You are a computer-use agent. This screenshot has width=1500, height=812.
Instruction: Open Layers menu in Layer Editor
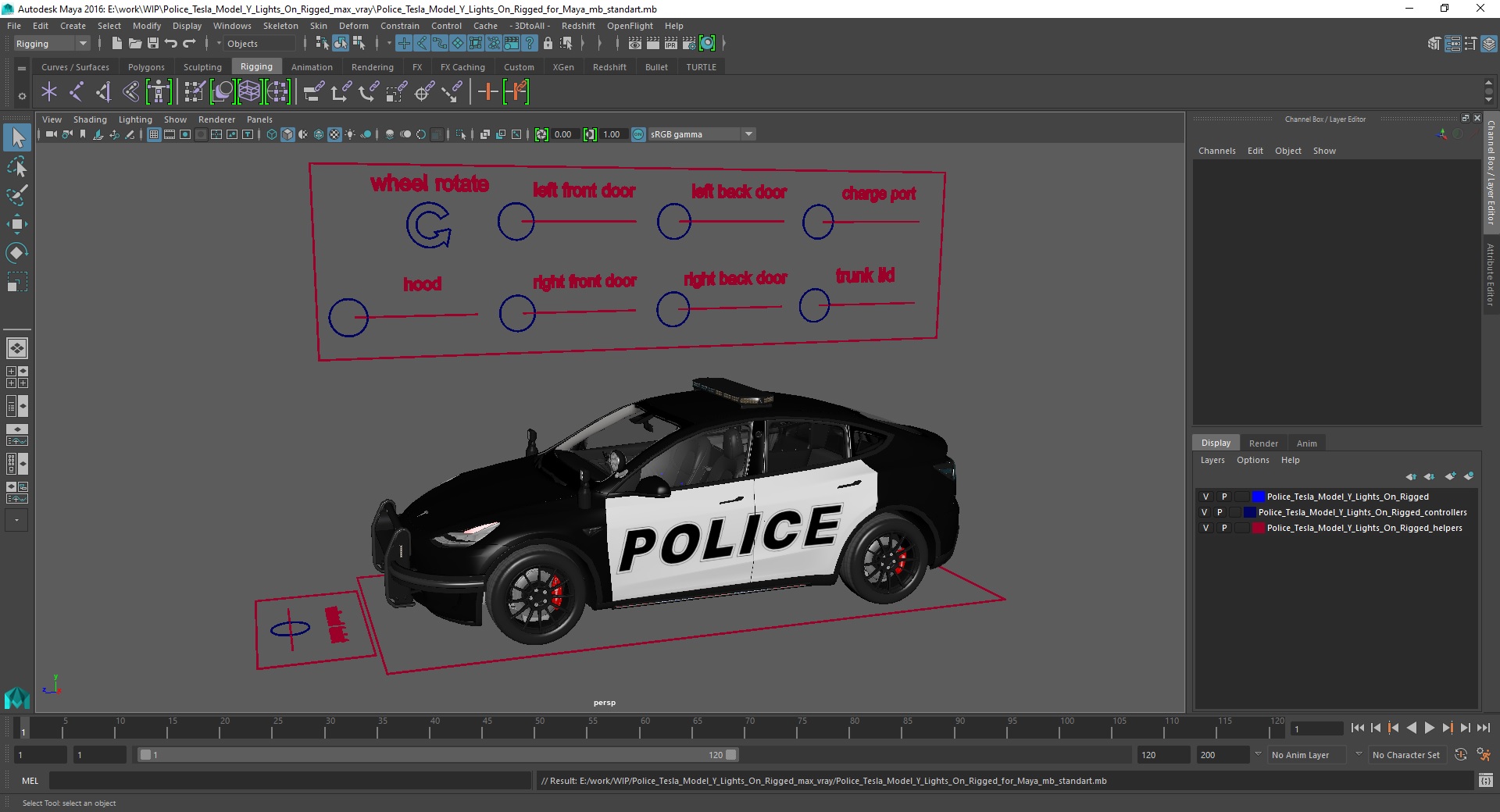point(1212,461)
